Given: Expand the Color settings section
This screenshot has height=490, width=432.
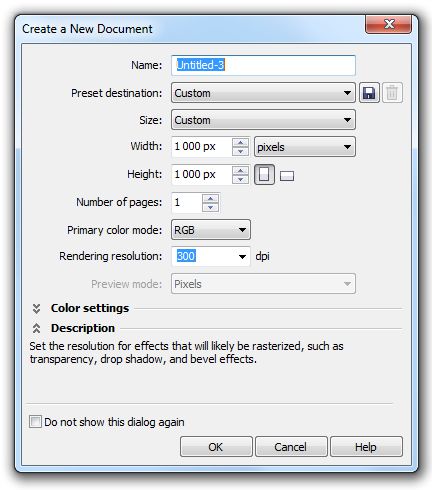Looking at the screenshot, I should point(36,308).
